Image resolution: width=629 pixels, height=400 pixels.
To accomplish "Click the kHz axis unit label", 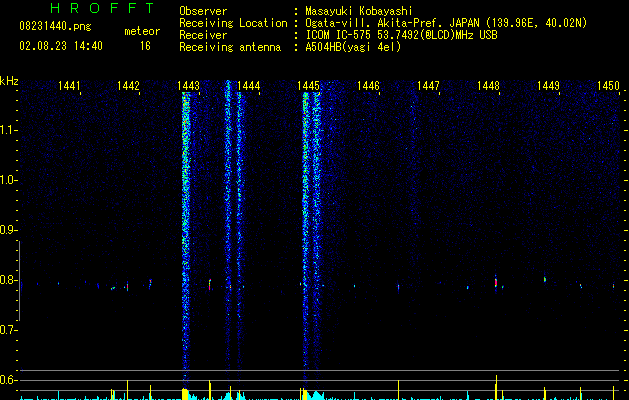I will pos(9,81).
